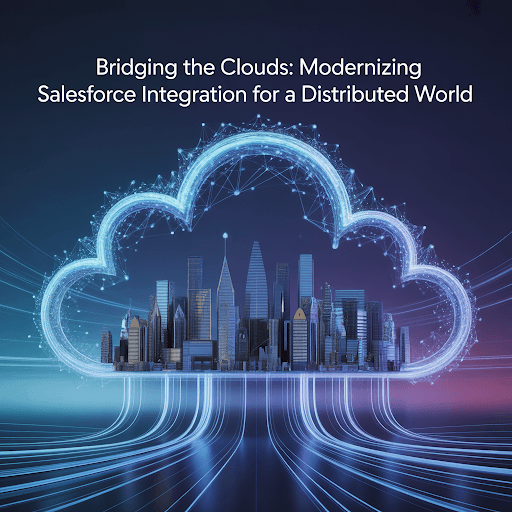Select the word "Modernizing" in the title
The height and width of the screenshot is (512, 512).
[x=360, y=68]
